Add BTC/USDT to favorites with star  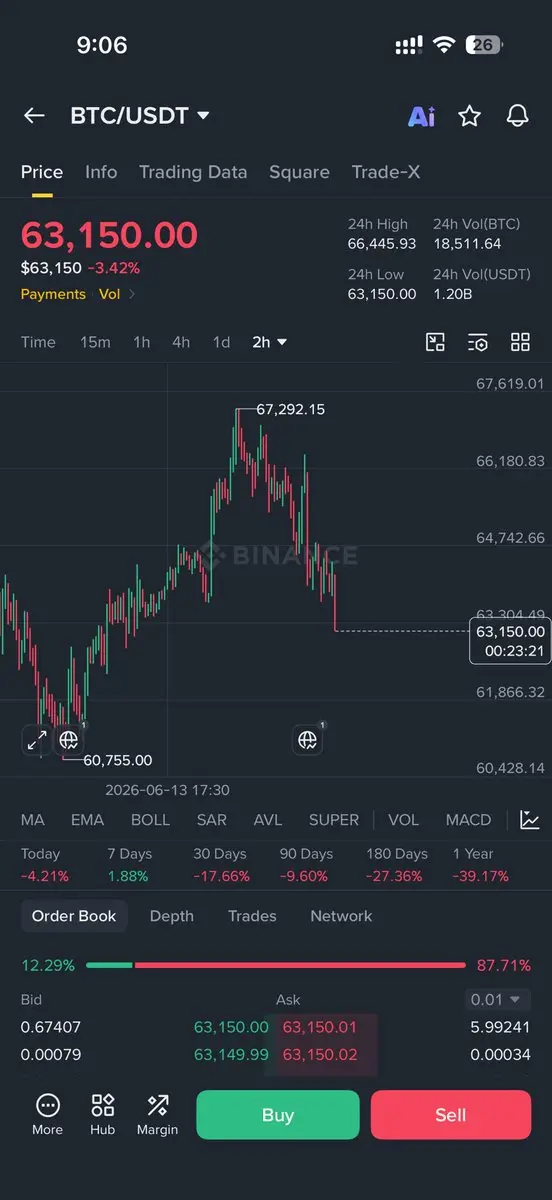click(x=469, y=116)
